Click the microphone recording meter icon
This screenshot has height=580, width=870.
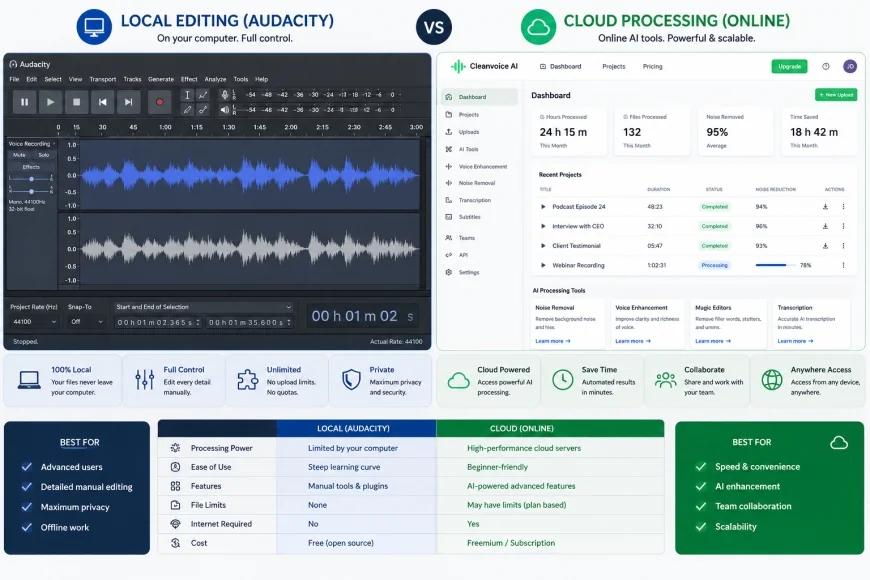point(225,95)
